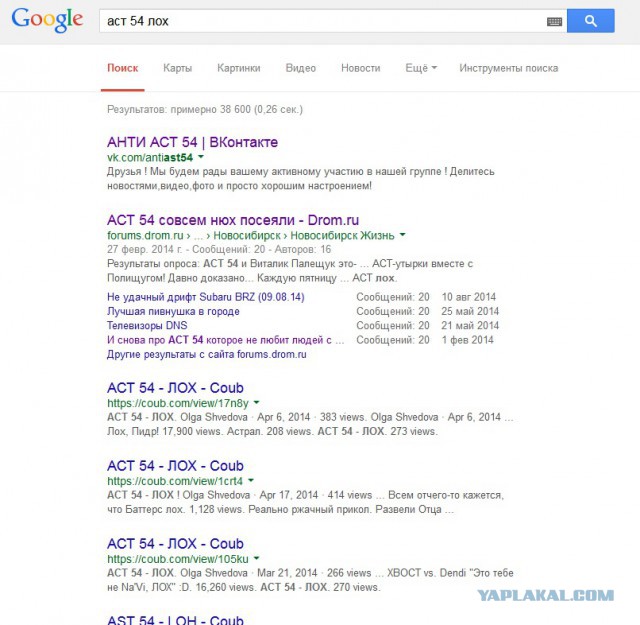The height and width of the screenshot is (625, 640).
Task: Open the on-screen keyboard icon in search box
Action: (554, 22)
